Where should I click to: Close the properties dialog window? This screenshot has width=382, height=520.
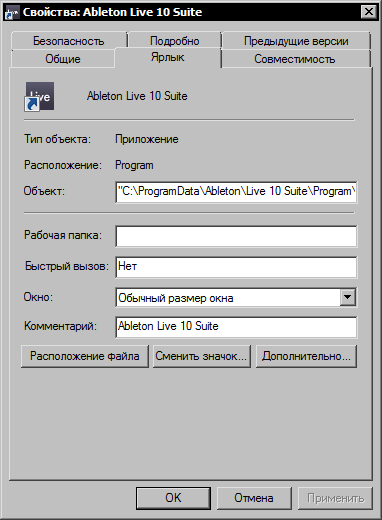[368, 12]
